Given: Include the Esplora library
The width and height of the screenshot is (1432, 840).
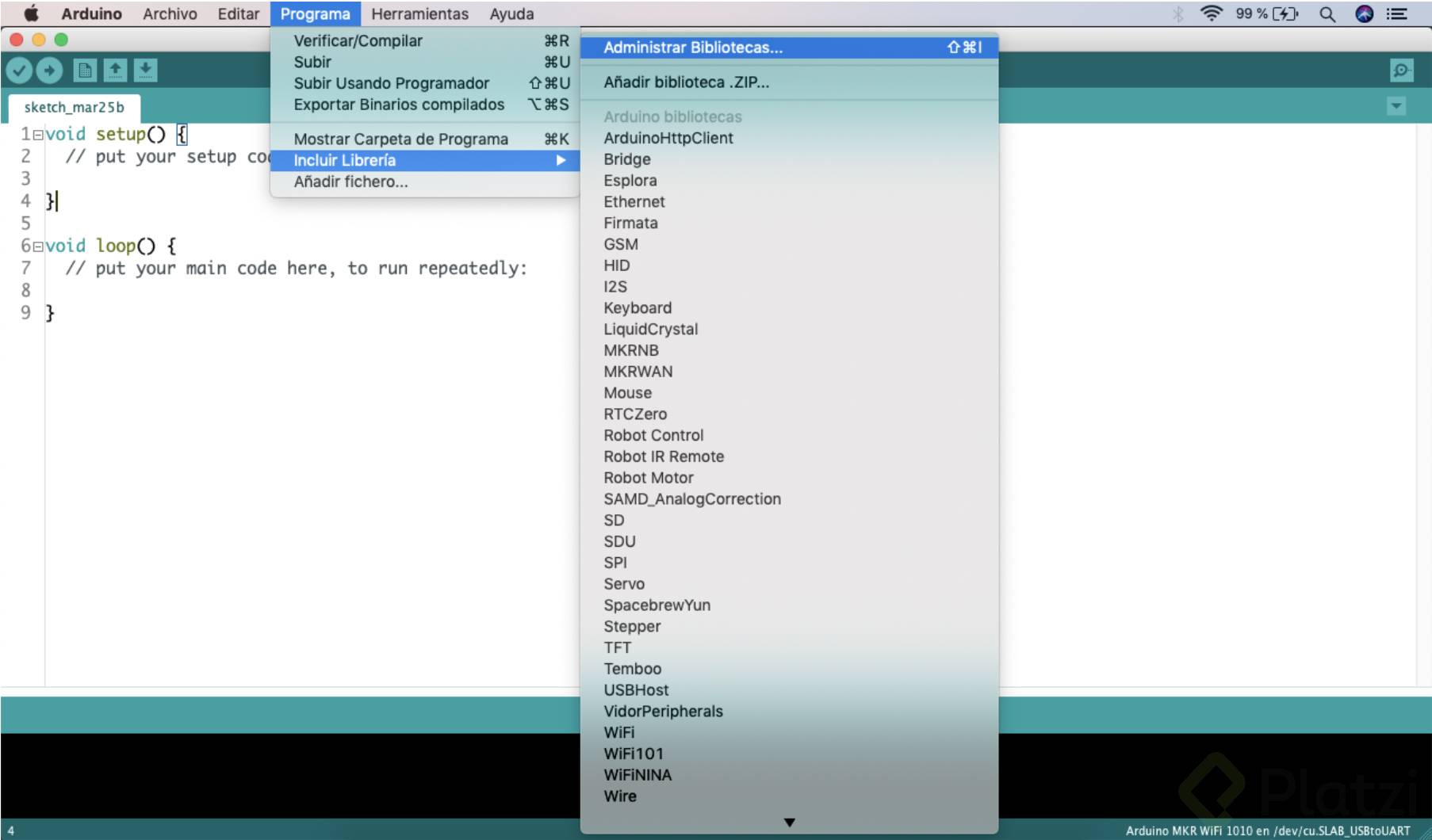Looking at the screenshot, I should click(789, 181).
